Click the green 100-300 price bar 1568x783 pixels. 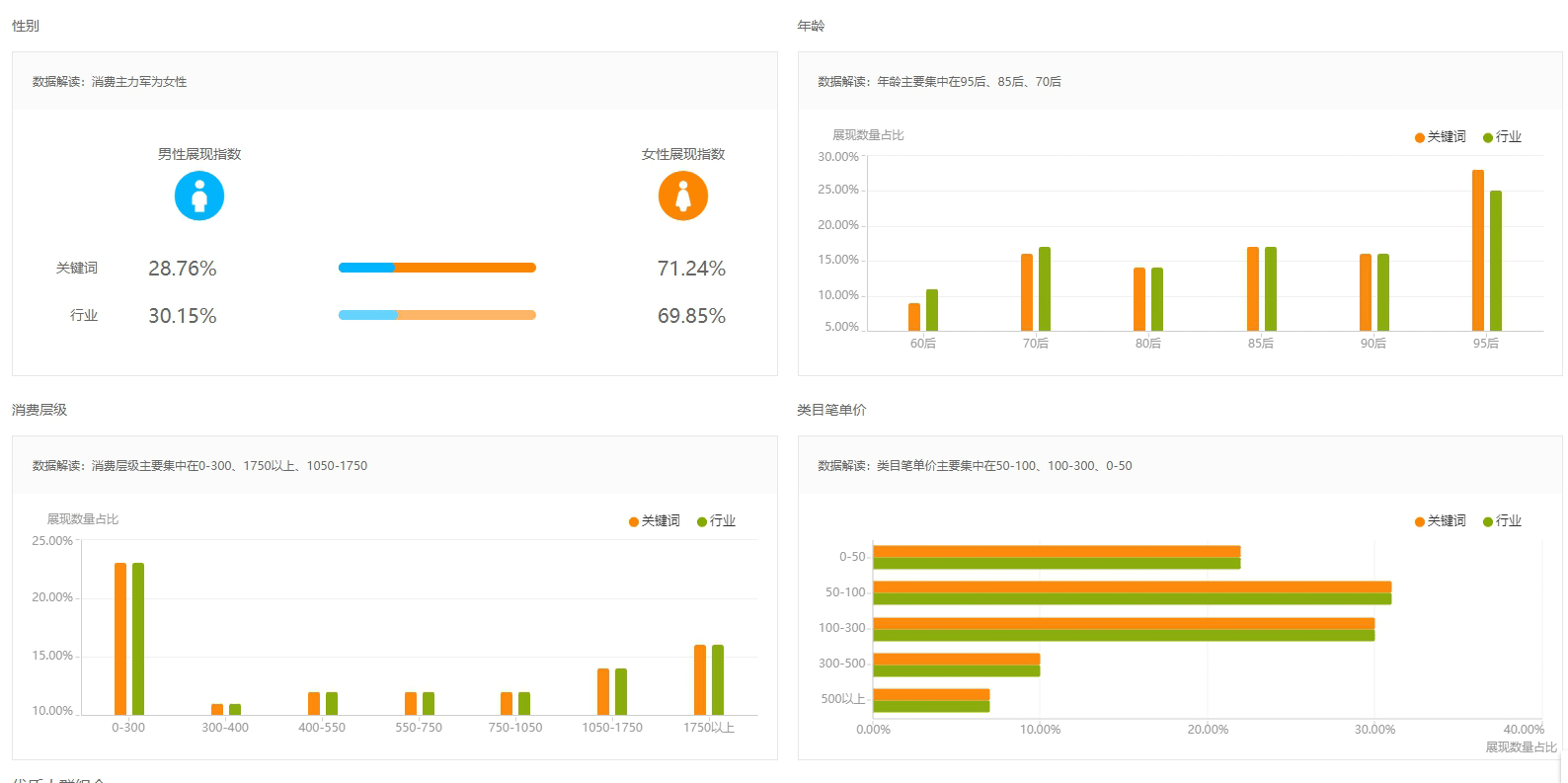point(1124,636)
